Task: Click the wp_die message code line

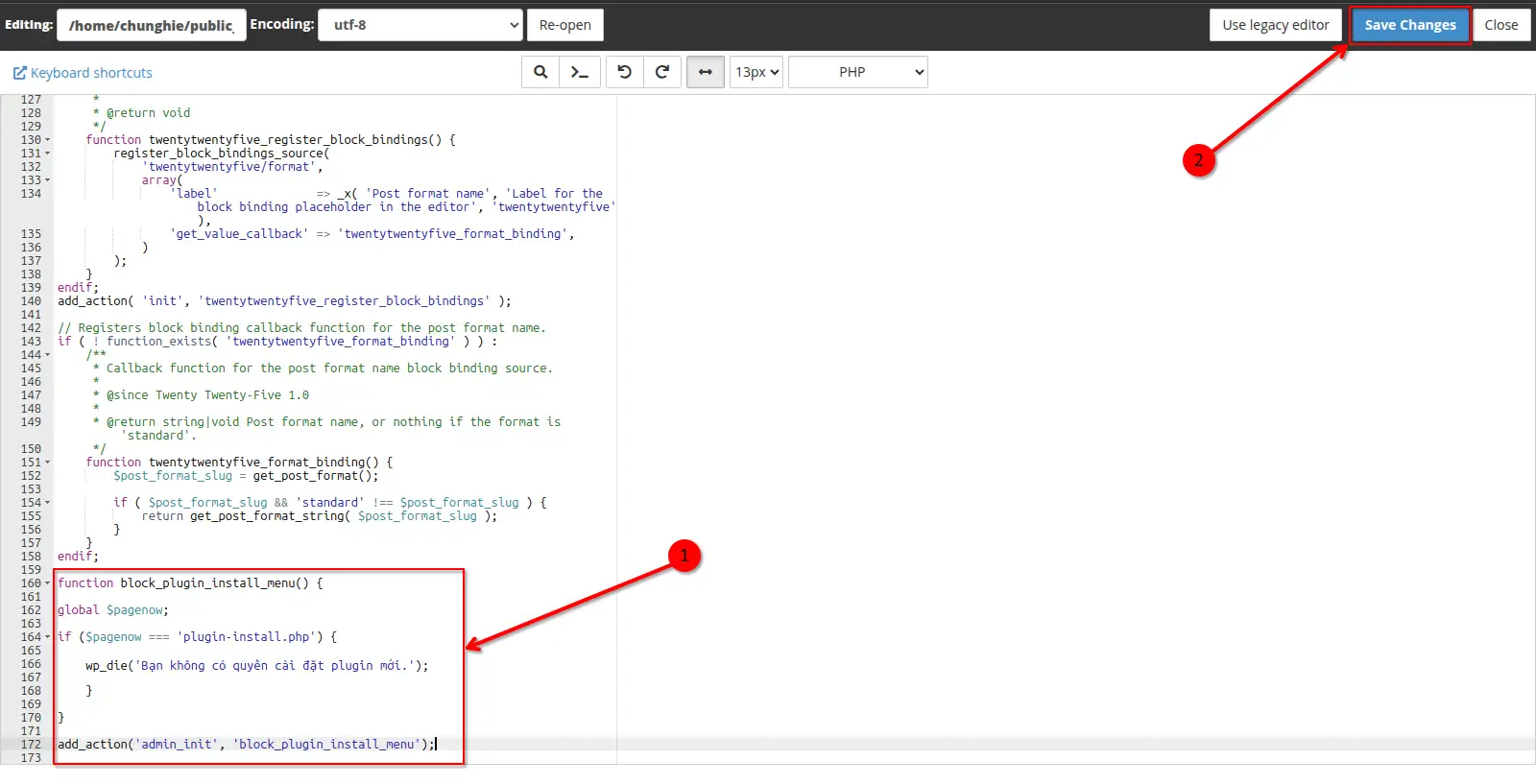Action: point(256,665)
